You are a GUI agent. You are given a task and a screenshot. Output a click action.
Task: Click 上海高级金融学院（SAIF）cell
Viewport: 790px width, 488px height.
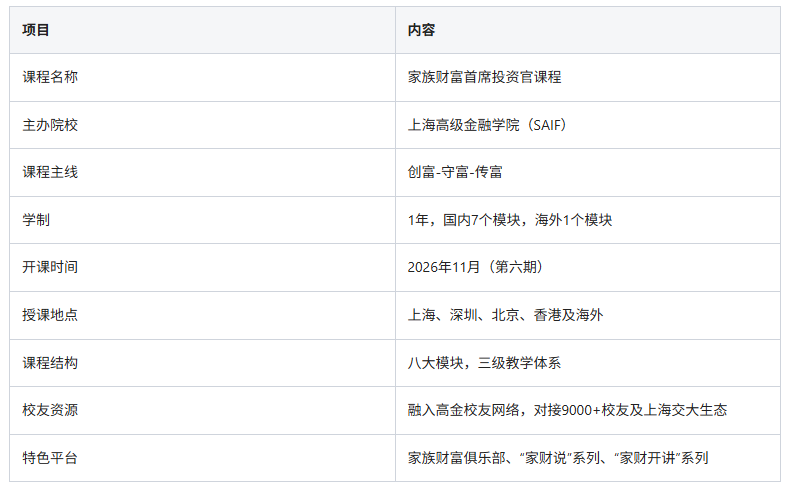[x=487, y=125]
